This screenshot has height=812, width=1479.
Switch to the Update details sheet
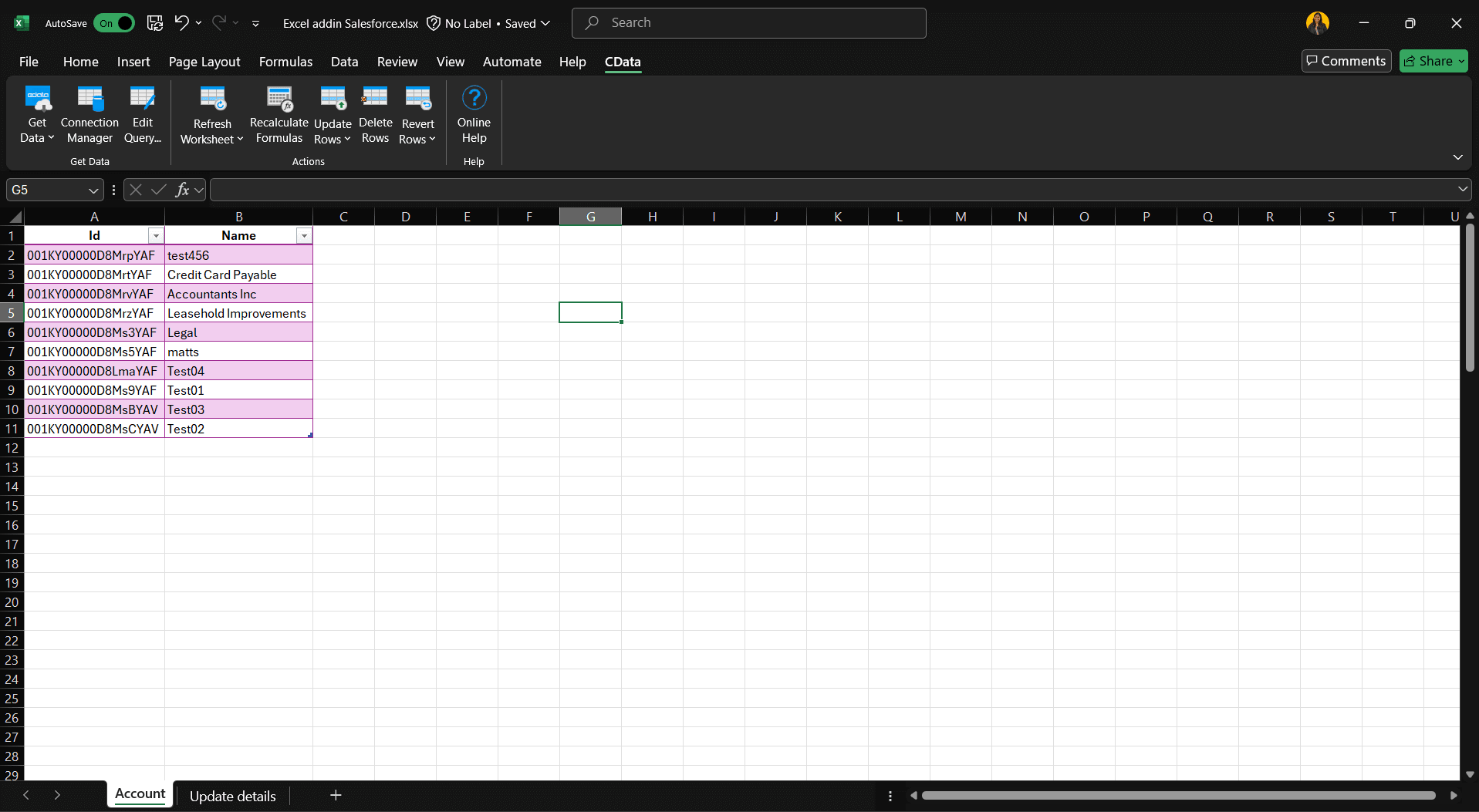[x=232, y=796]
